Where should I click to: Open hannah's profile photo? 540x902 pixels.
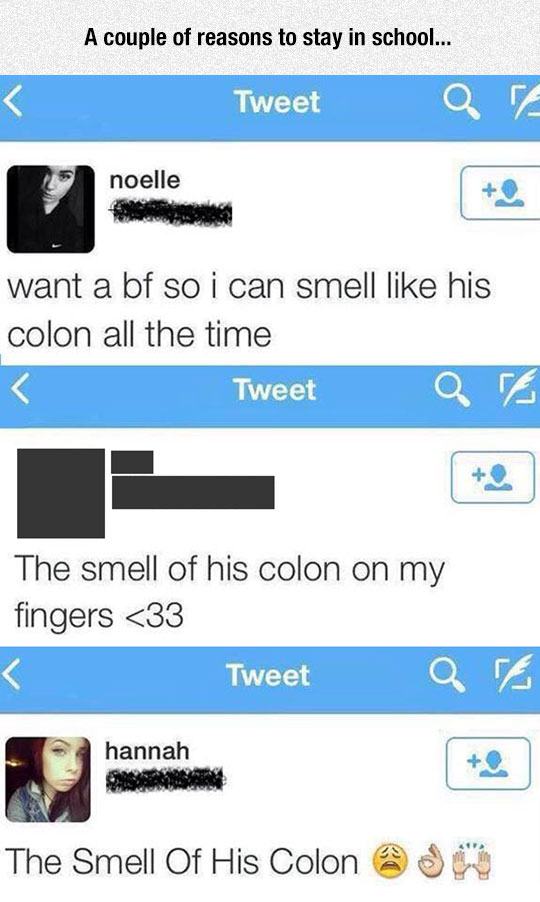48,779
